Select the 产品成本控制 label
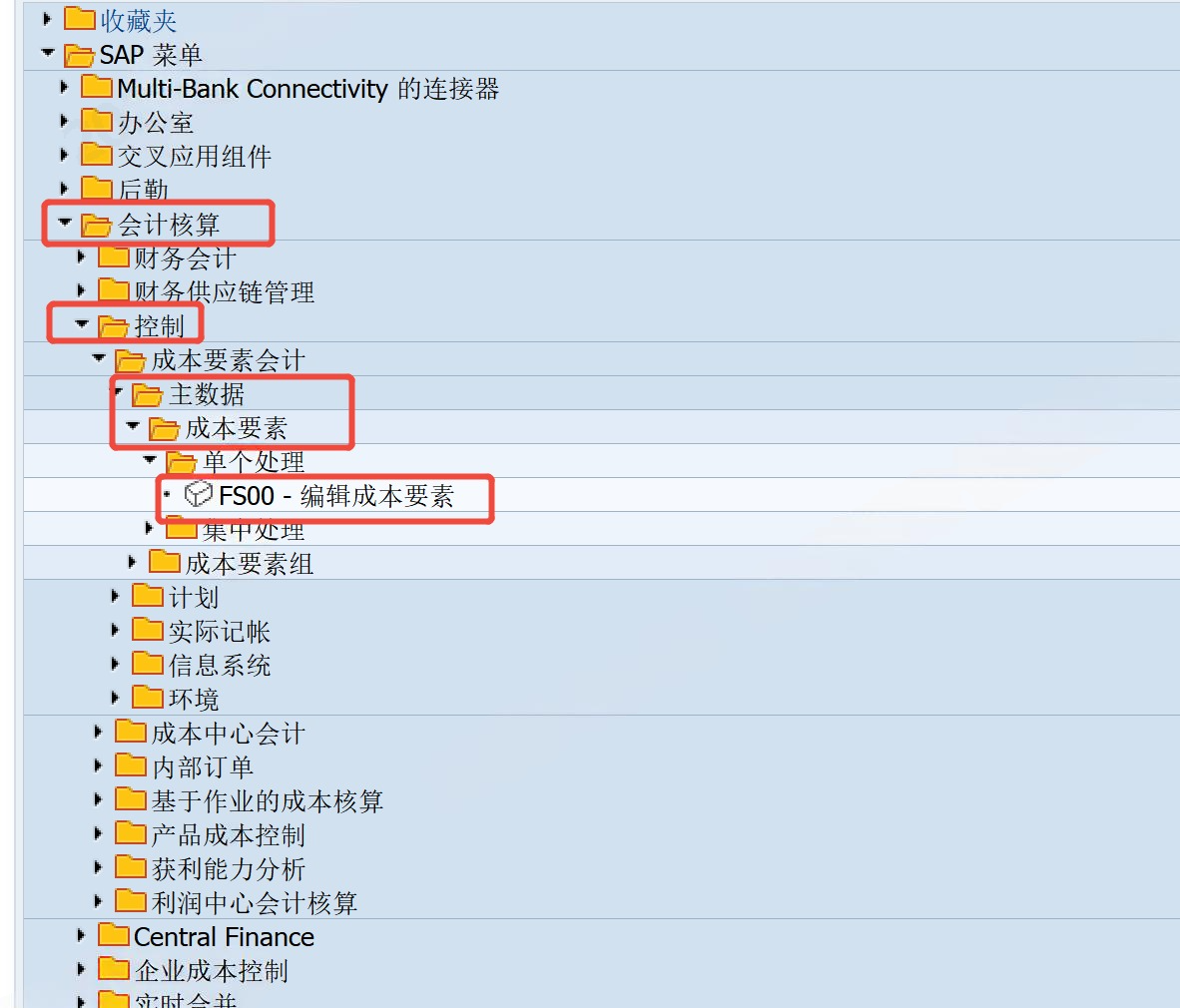Viewport: 1180px width, 1008px height. click(x=229, y=835)
